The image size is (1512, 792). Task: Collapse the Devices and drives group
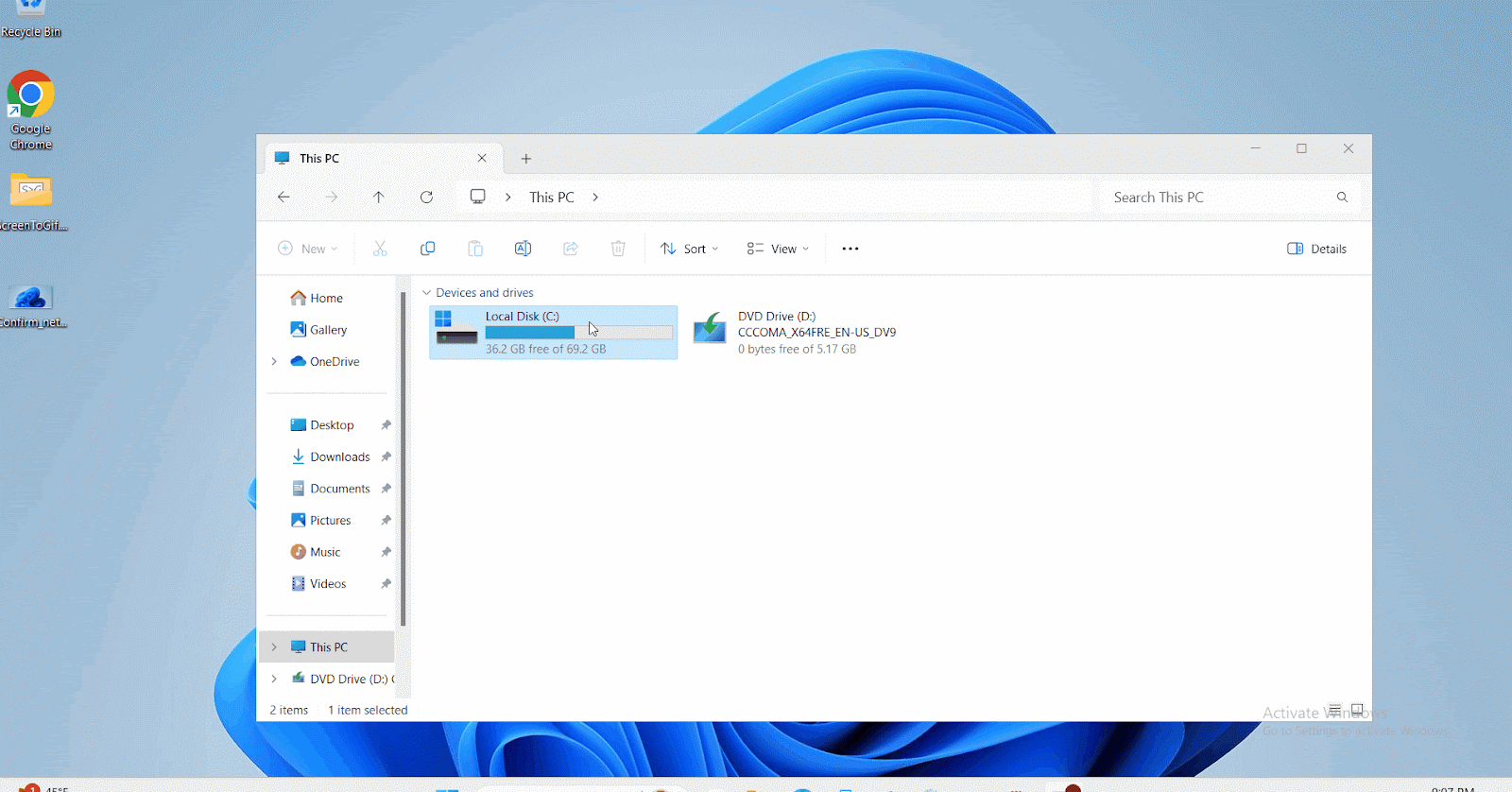(x=426, y=292)
